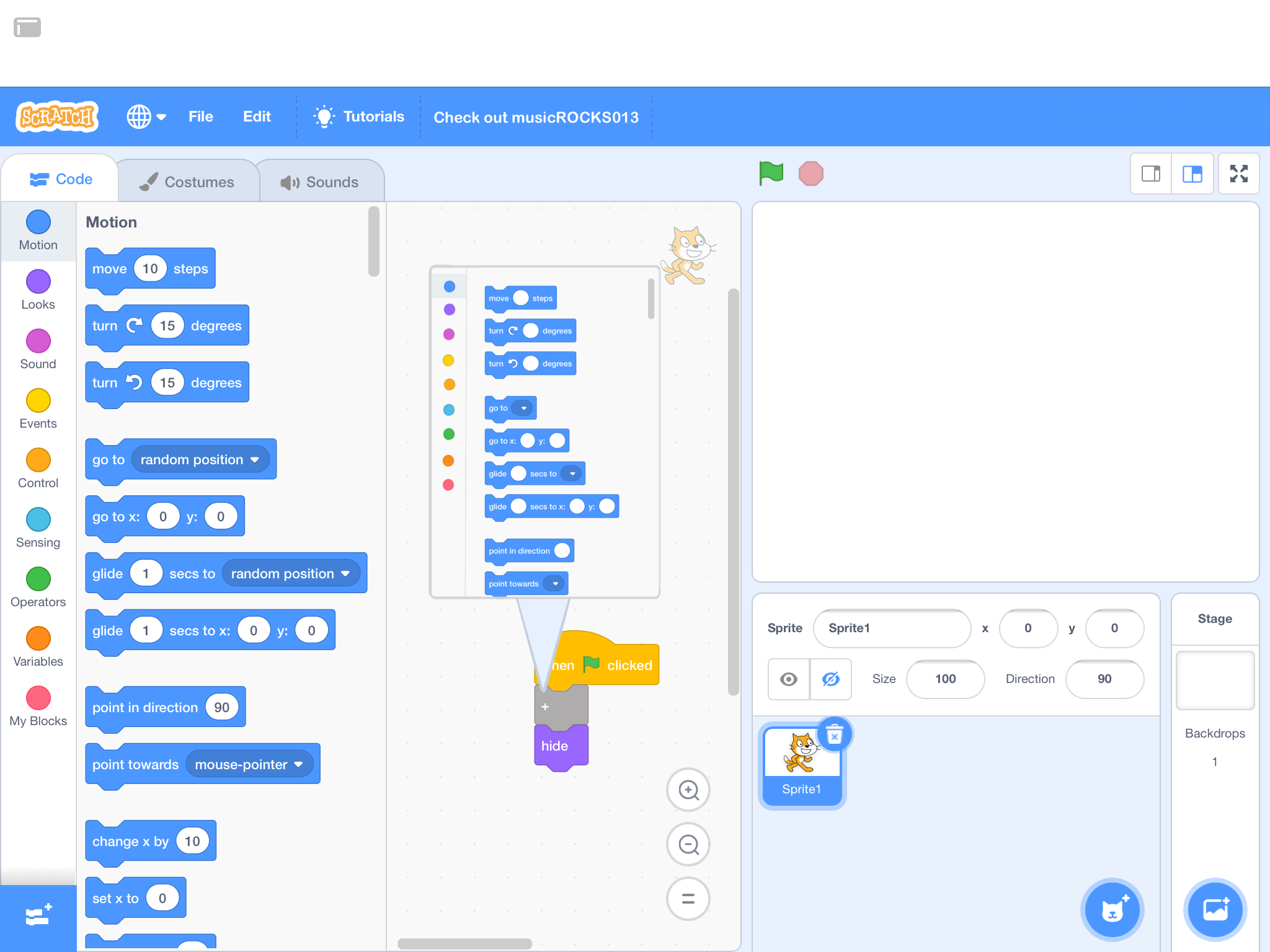1270x952 pixels.
Task: Open the Control blocks category
Action: point(38,469)
